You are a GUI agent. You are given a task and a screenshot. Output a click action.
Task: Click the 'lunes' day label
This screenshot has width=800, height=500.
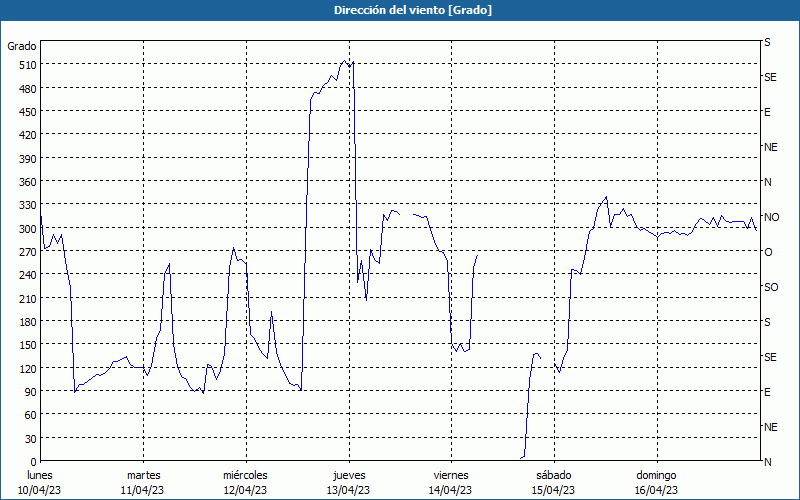(x=40, y=475)
